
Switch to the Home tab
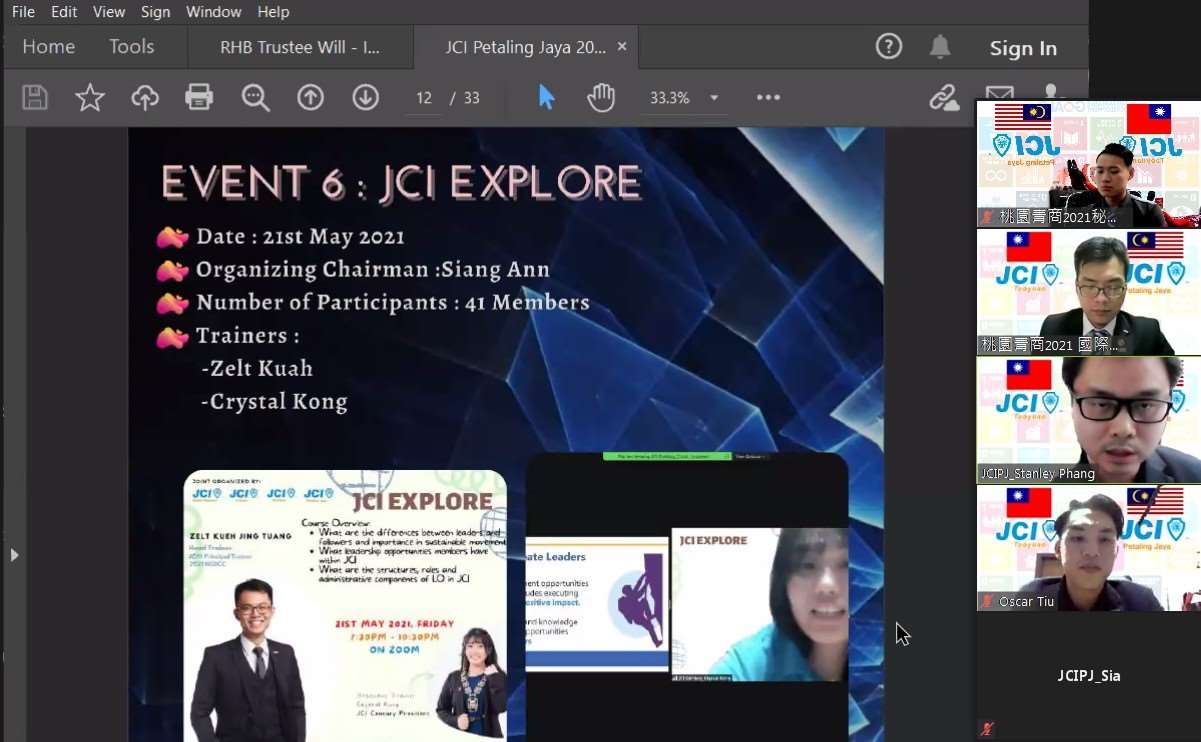click(48, 47)
